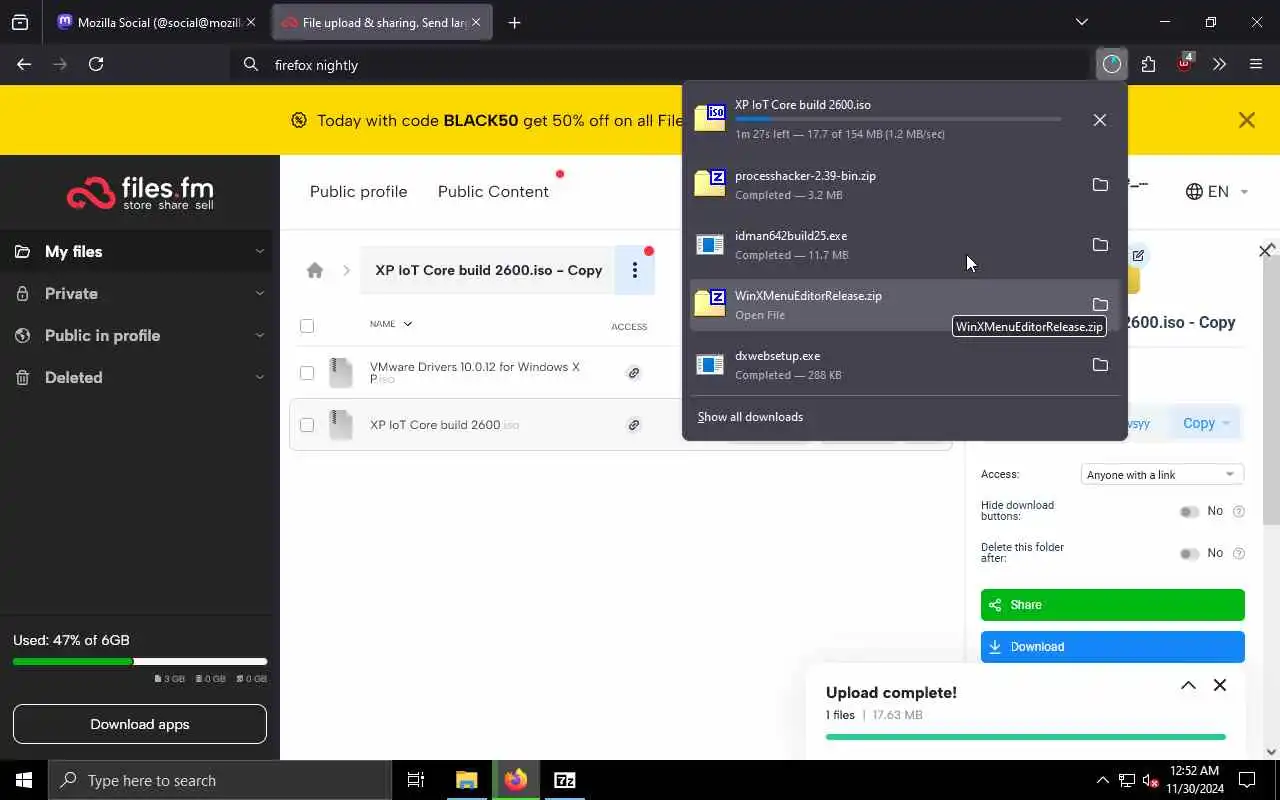Screen dimensions: 1280x800
Task: Click Show all downloads
Action: click(750, 417)
